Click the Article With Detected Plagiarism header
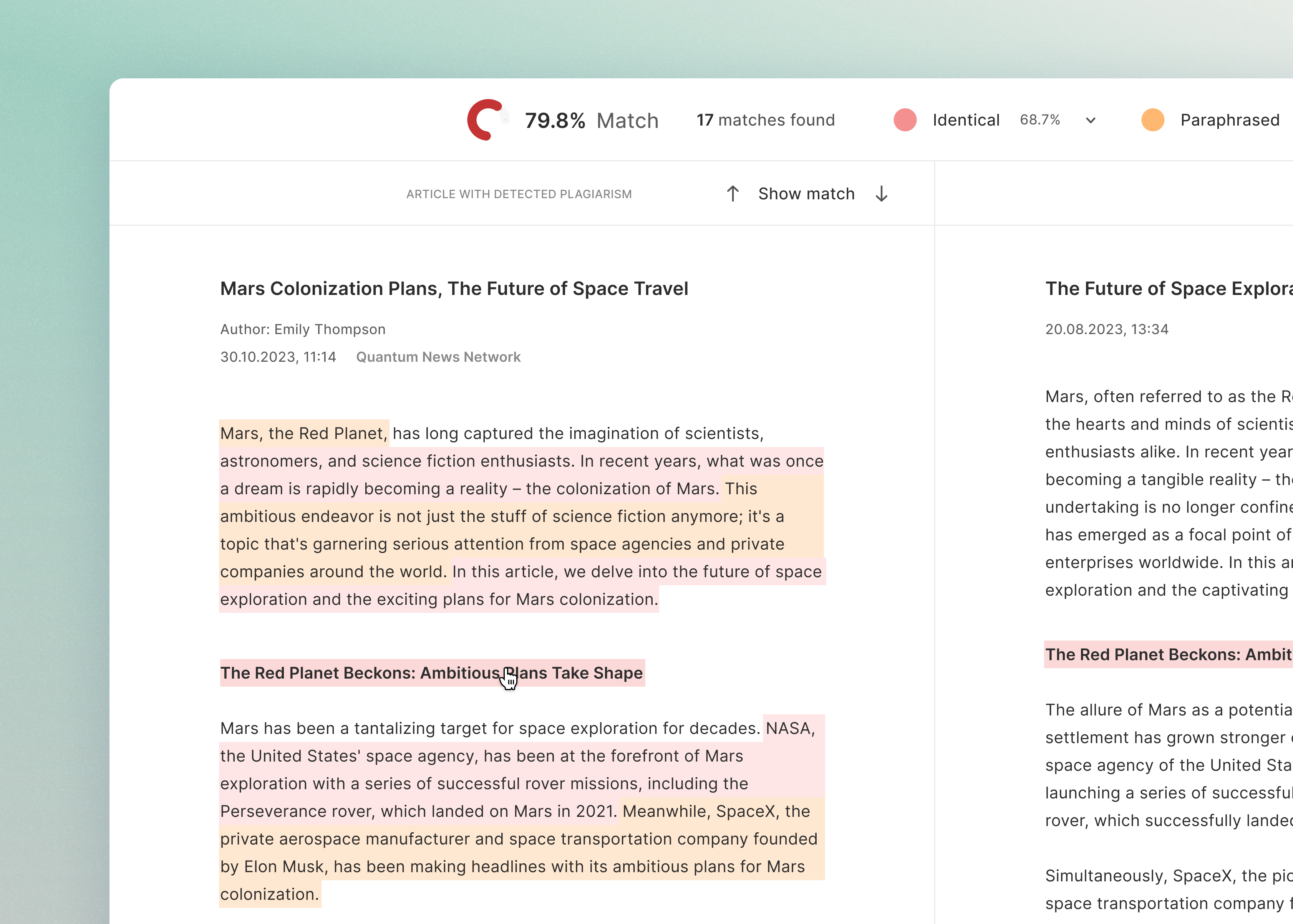1293x924 pixels. [x=519, y=194]
